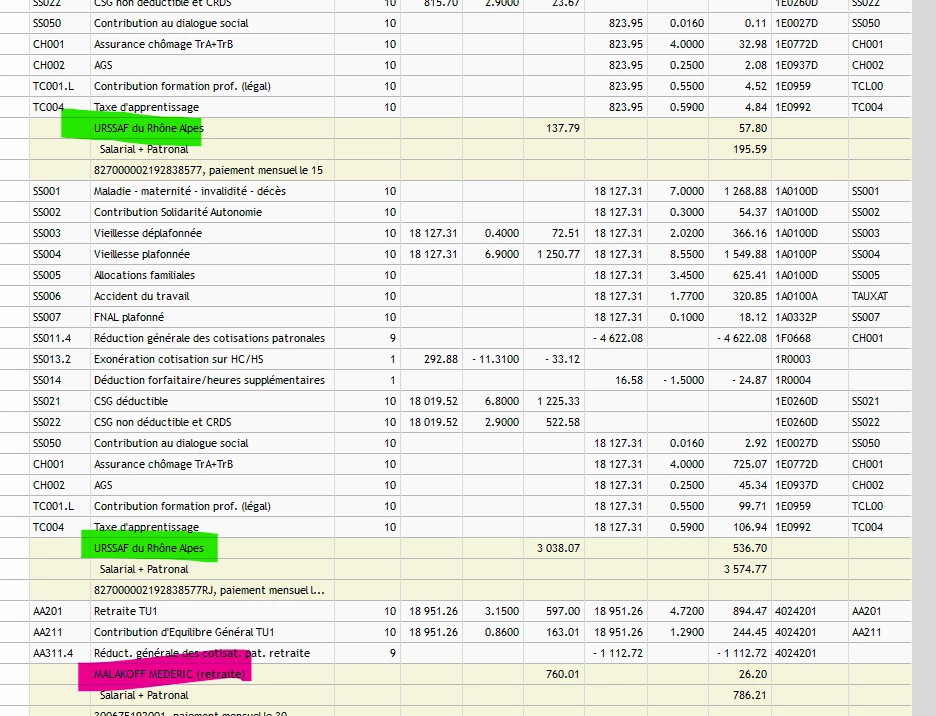Select the code SS013.2
The height and width of the screenshot is (716, 936).
click(x=52, y=359)
